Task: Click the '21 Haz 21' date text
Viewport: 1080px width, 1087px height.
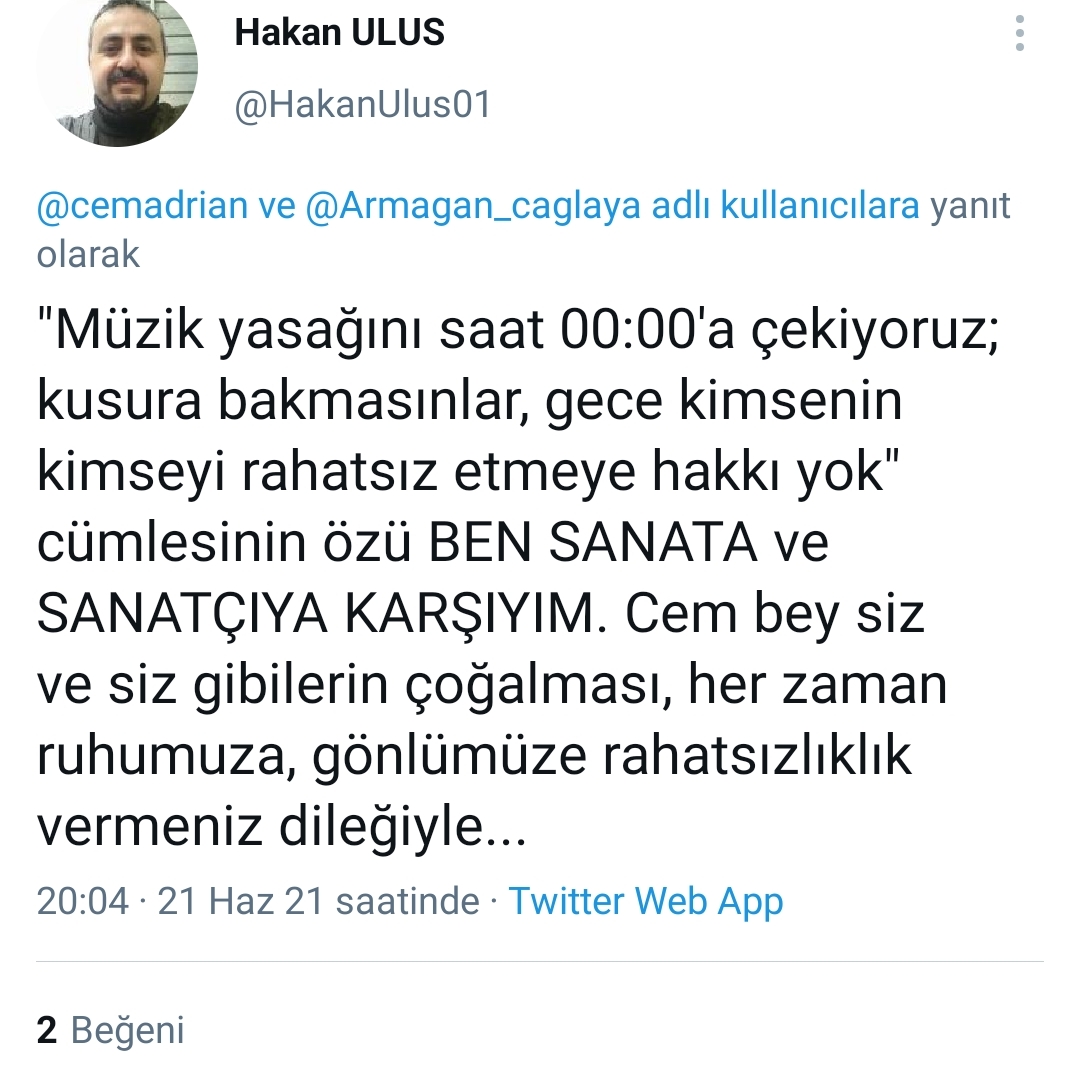Action: (x=241, y=901)
